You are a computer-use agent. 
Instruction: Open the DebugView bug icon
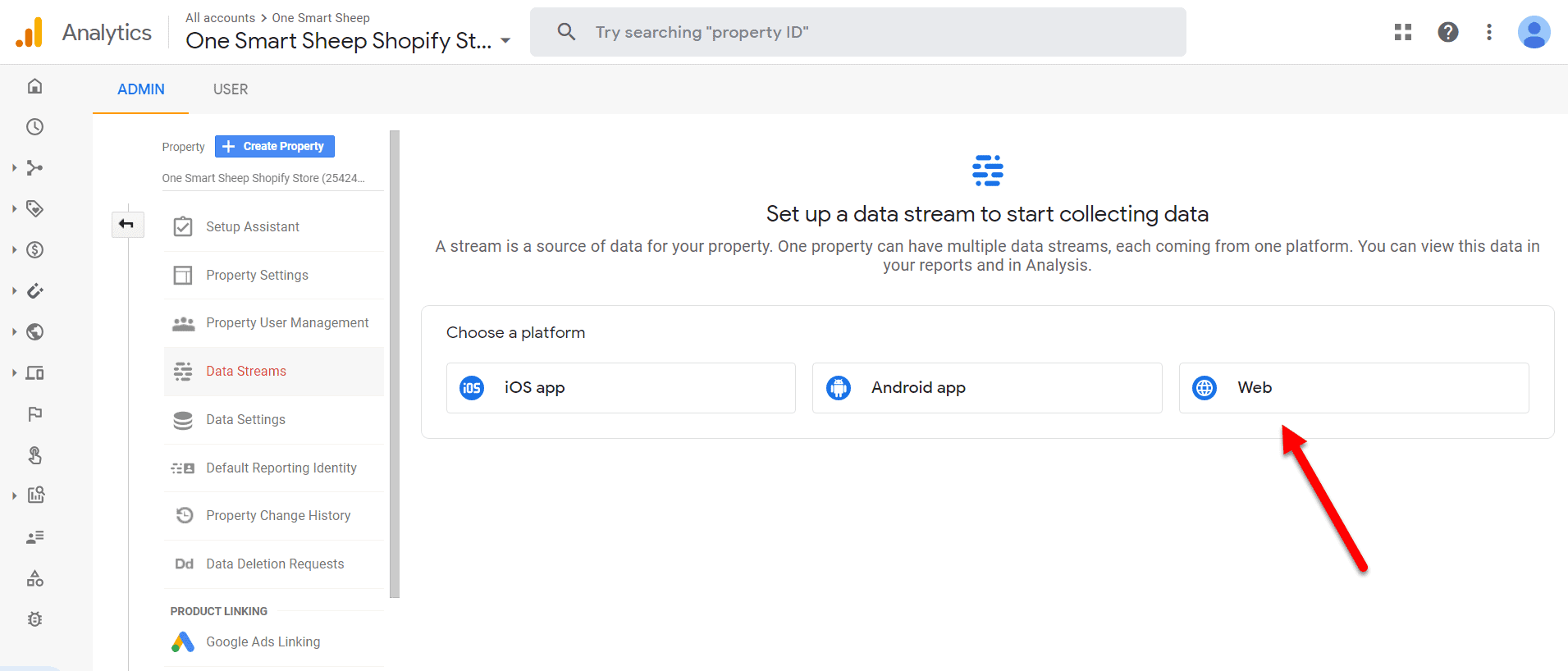34,619
